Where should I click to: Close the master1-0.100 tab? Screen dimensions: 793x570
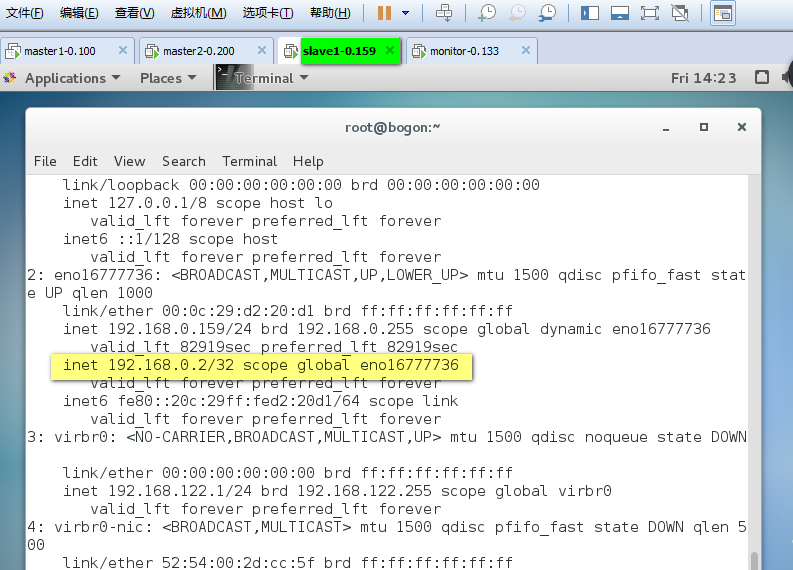[x=122, y=51]
